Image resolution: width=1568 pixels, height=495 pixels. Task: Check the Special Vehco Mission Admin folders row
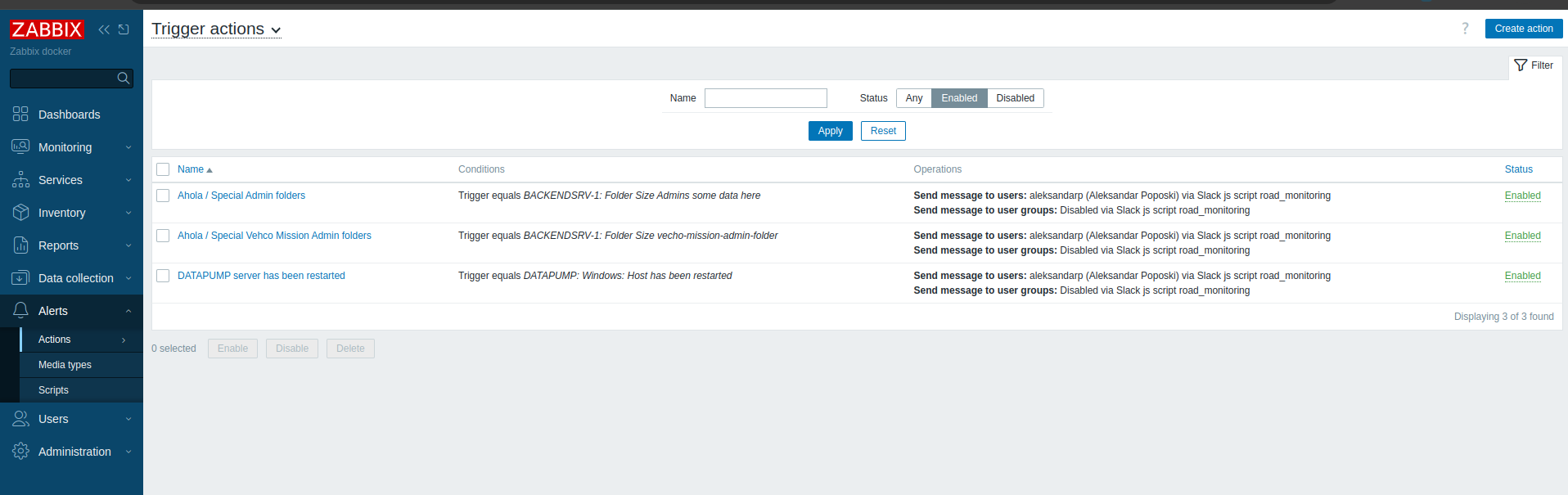coord(163,236)
